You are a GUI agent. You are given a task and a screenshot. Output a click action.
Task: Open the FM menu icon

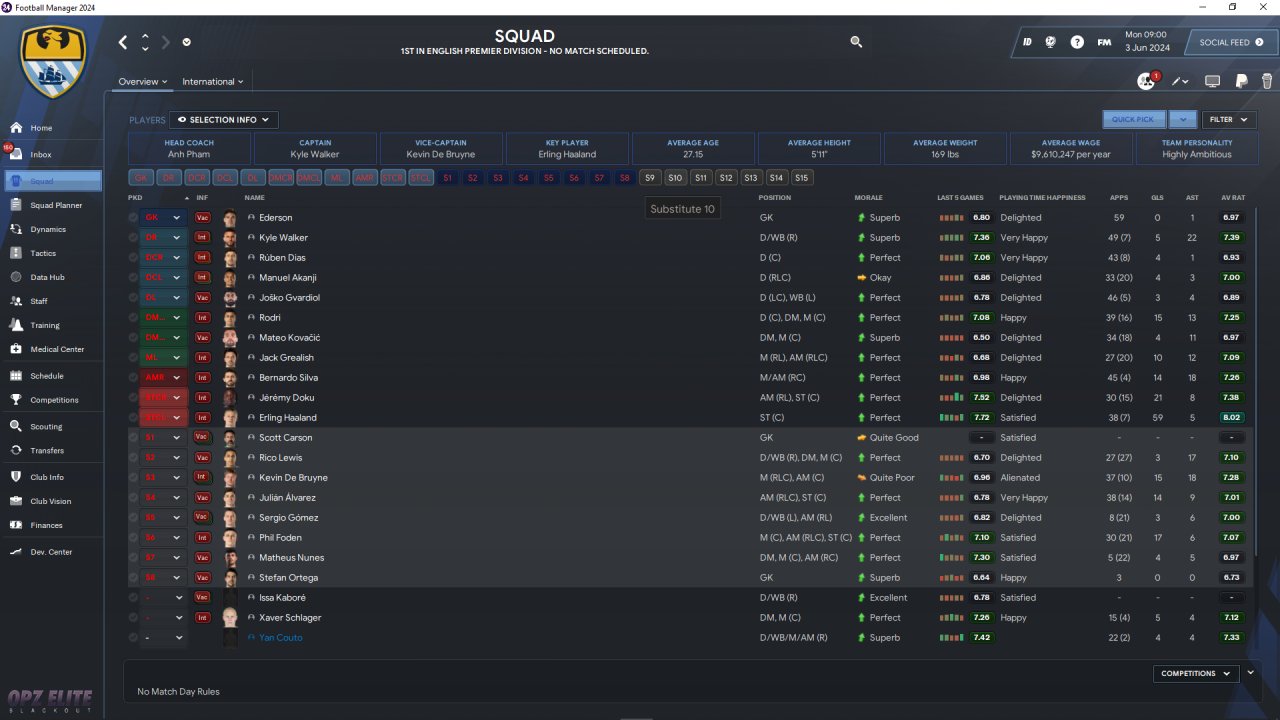(x=1104, y=42)
